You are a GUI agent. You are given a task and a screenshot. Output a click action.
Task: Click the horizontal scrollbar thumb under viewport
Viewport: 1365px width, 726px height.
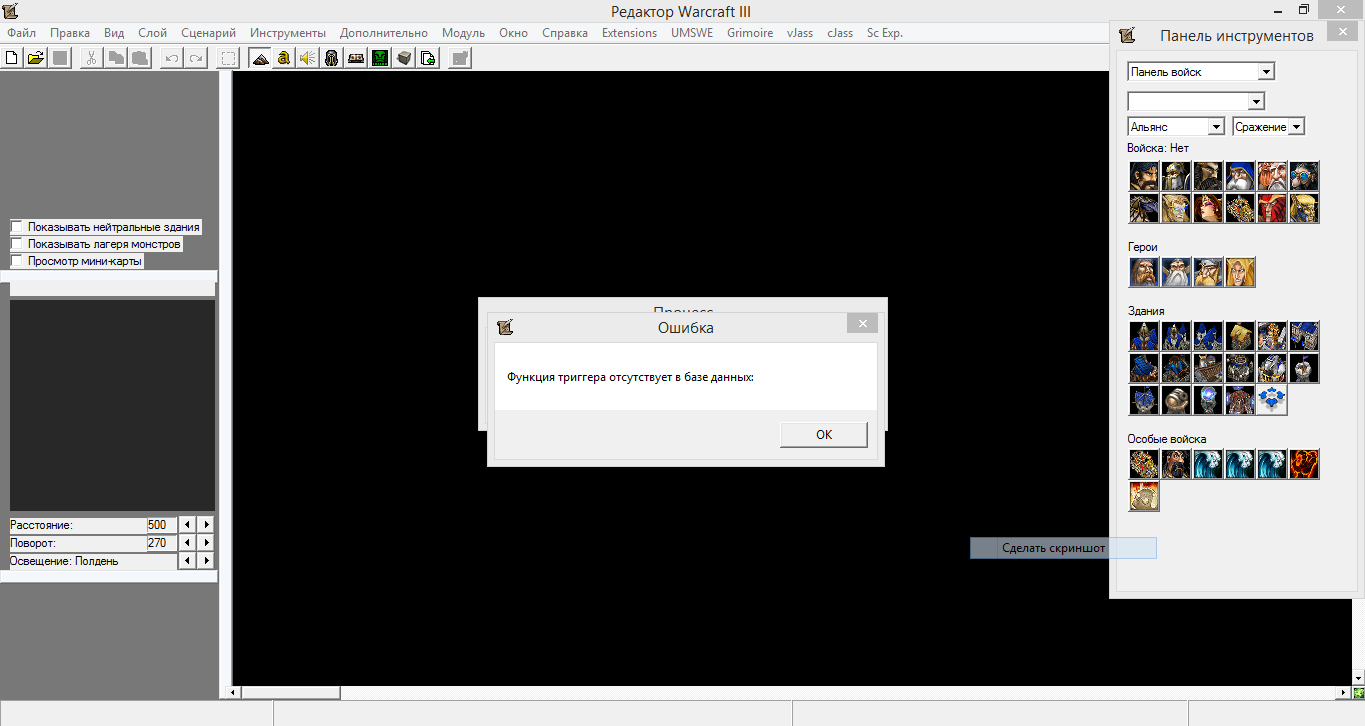tap(291, 692)
